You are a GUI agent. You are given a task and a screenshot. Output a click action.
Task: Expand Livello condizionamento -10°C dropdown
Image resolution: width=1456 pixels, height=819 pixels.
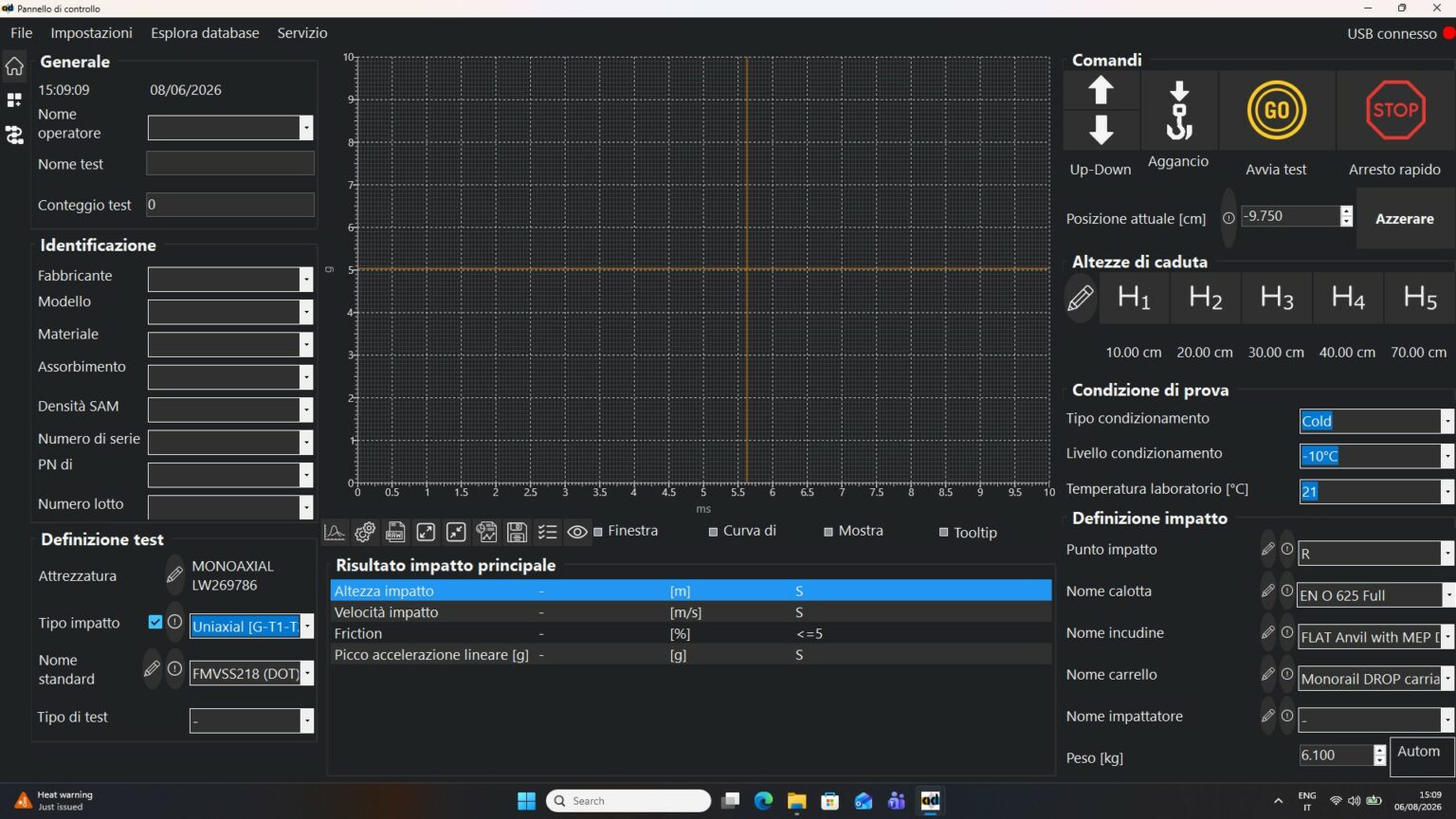[1447, 456]
